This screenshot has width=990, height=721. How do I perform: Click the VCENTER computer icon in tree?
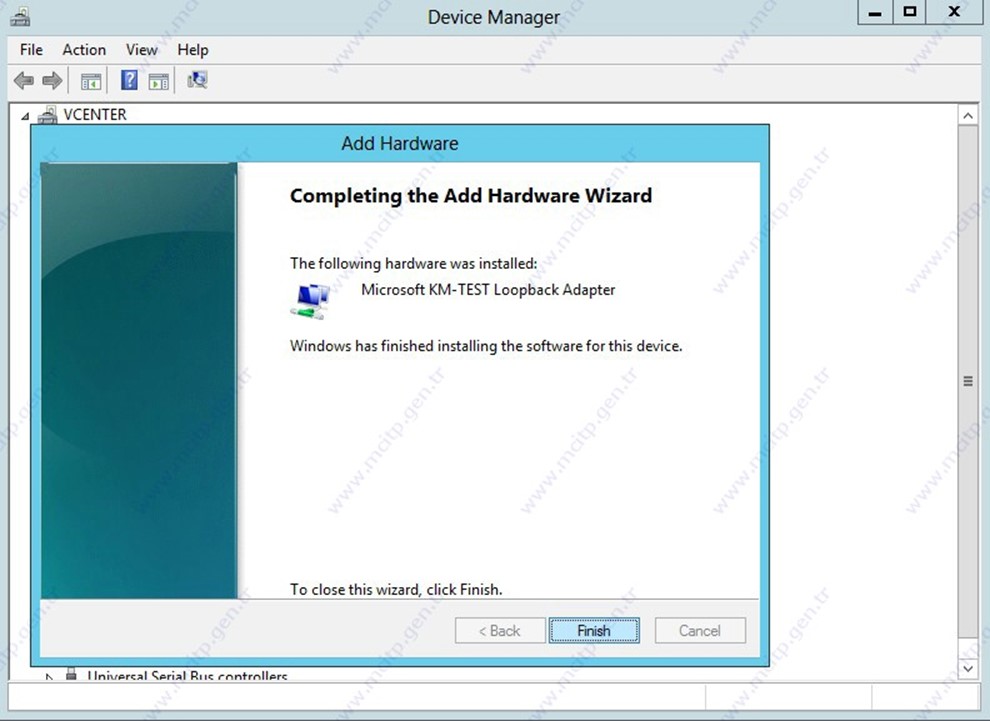click(x=47, y=114)
